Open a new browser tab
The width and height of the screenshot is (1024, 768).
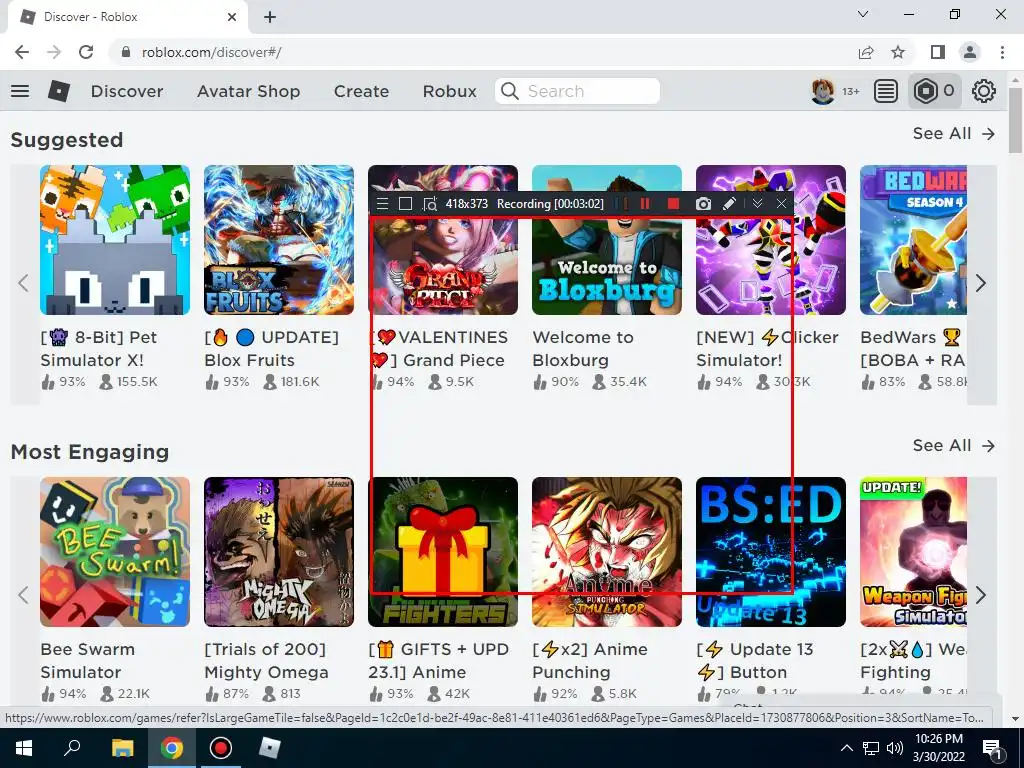(270, 17)
